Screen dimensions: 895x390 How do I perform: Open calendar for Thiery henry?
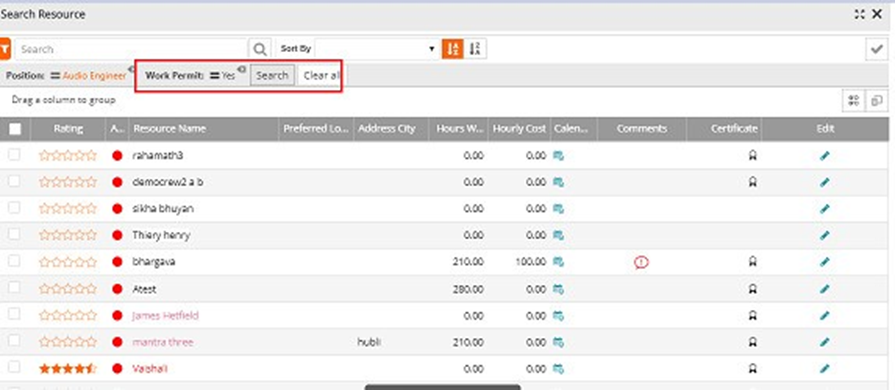[559, 235]
